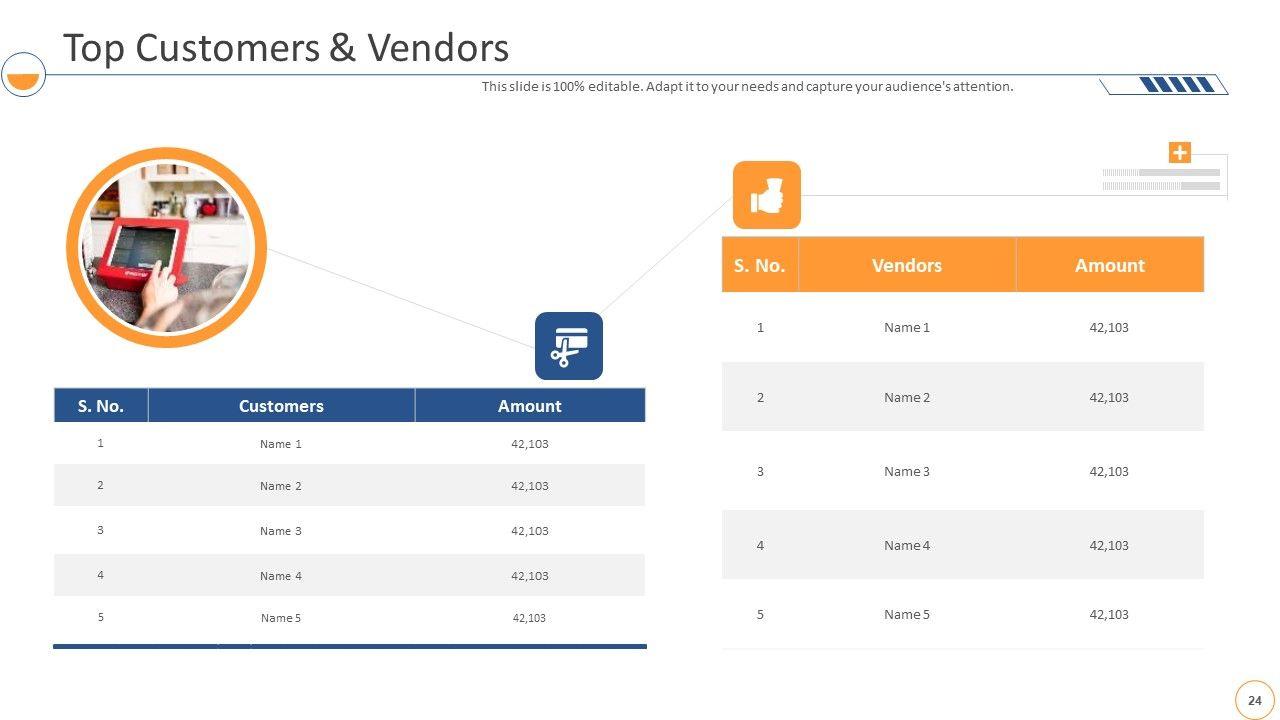Click the blue Customers column header
The image size is (1280, 720).
click(x=281, y=406)
